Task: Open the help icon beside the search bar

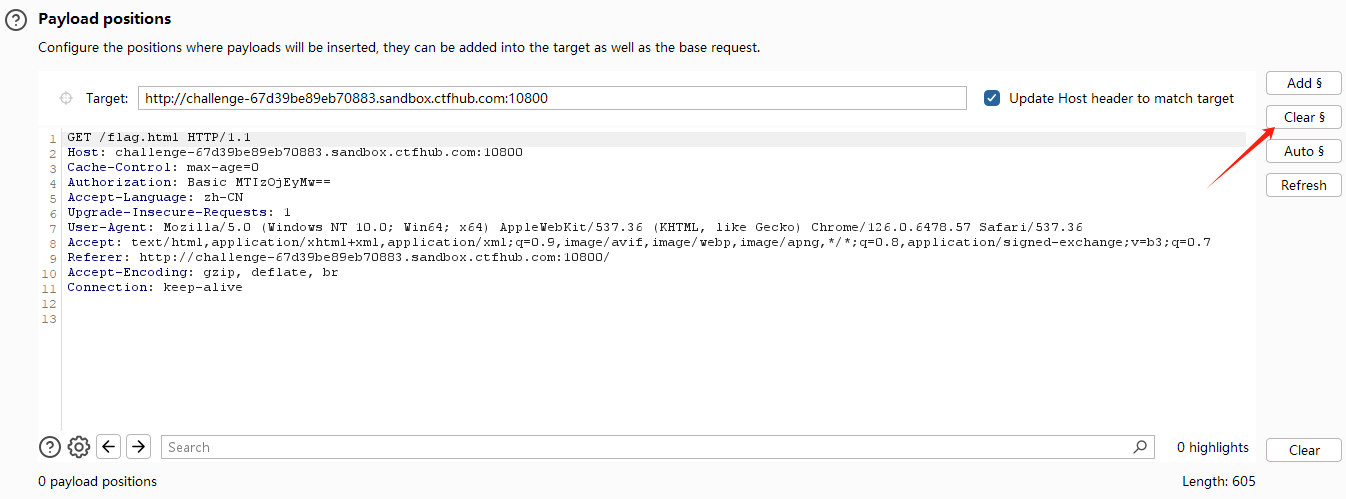Action: (50, 447)
